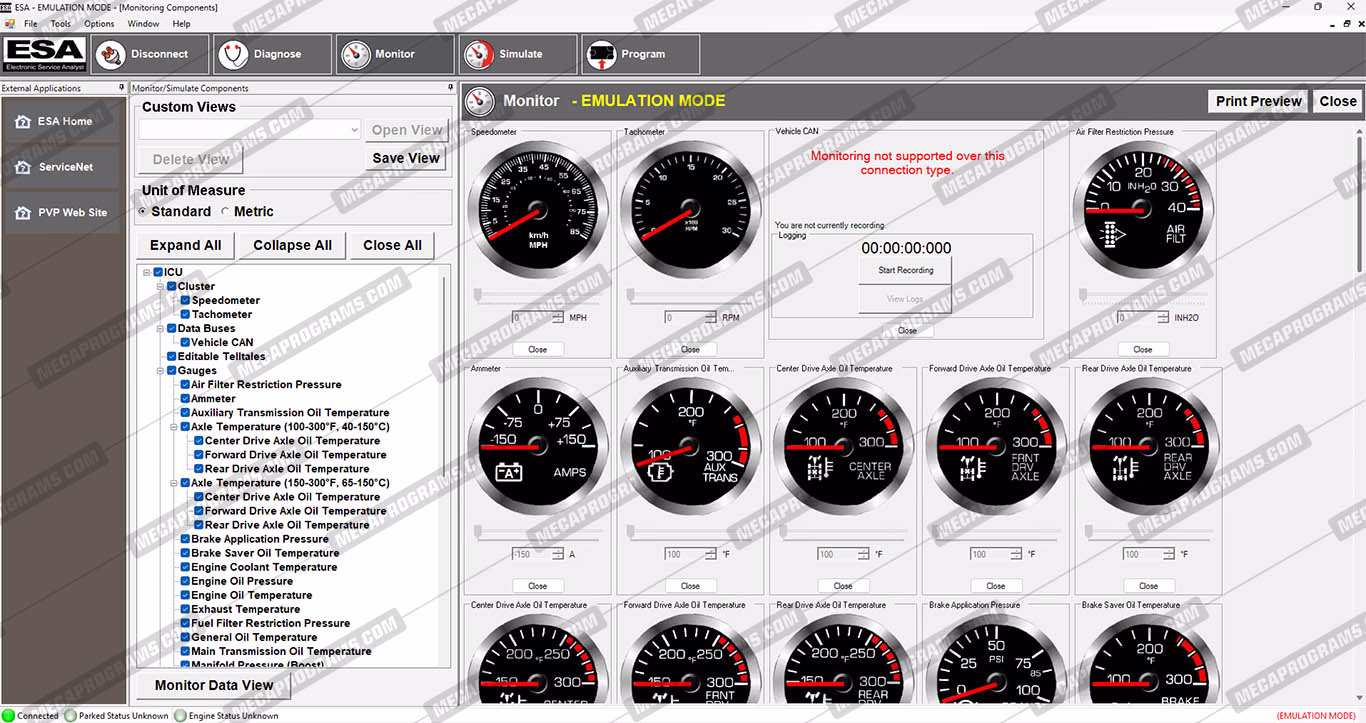Image resolution: width=1366 pixels, height=723 pixels.
Task: Click the 100-300°F Forward Drive Axle gauge dial
Action: pos(996,446)
